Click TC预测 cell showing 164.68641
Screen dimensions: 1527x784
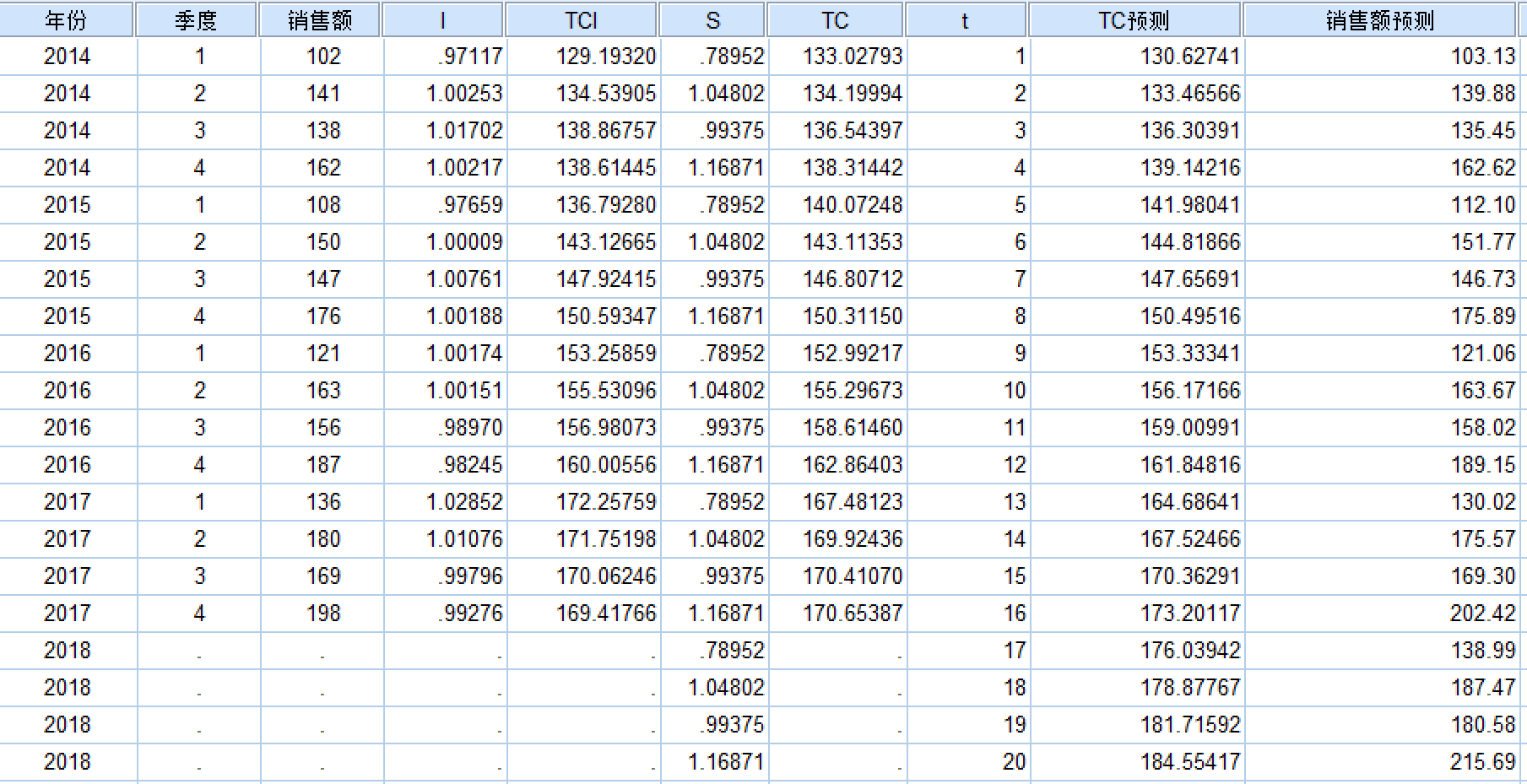click(x=1137, y=502)
